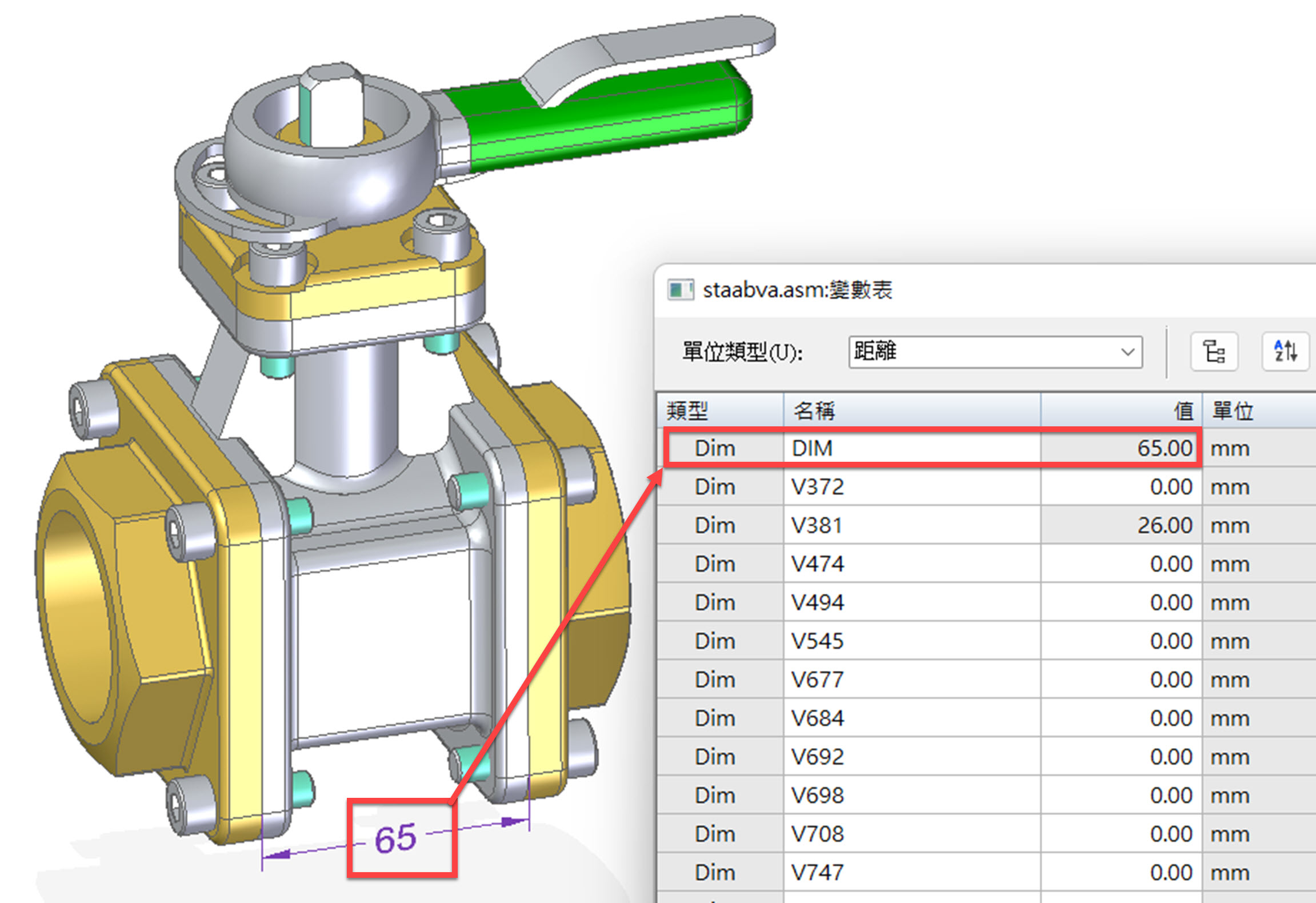
Task: Open the unit type dropdown showing 距離
Action: point(995,352)
